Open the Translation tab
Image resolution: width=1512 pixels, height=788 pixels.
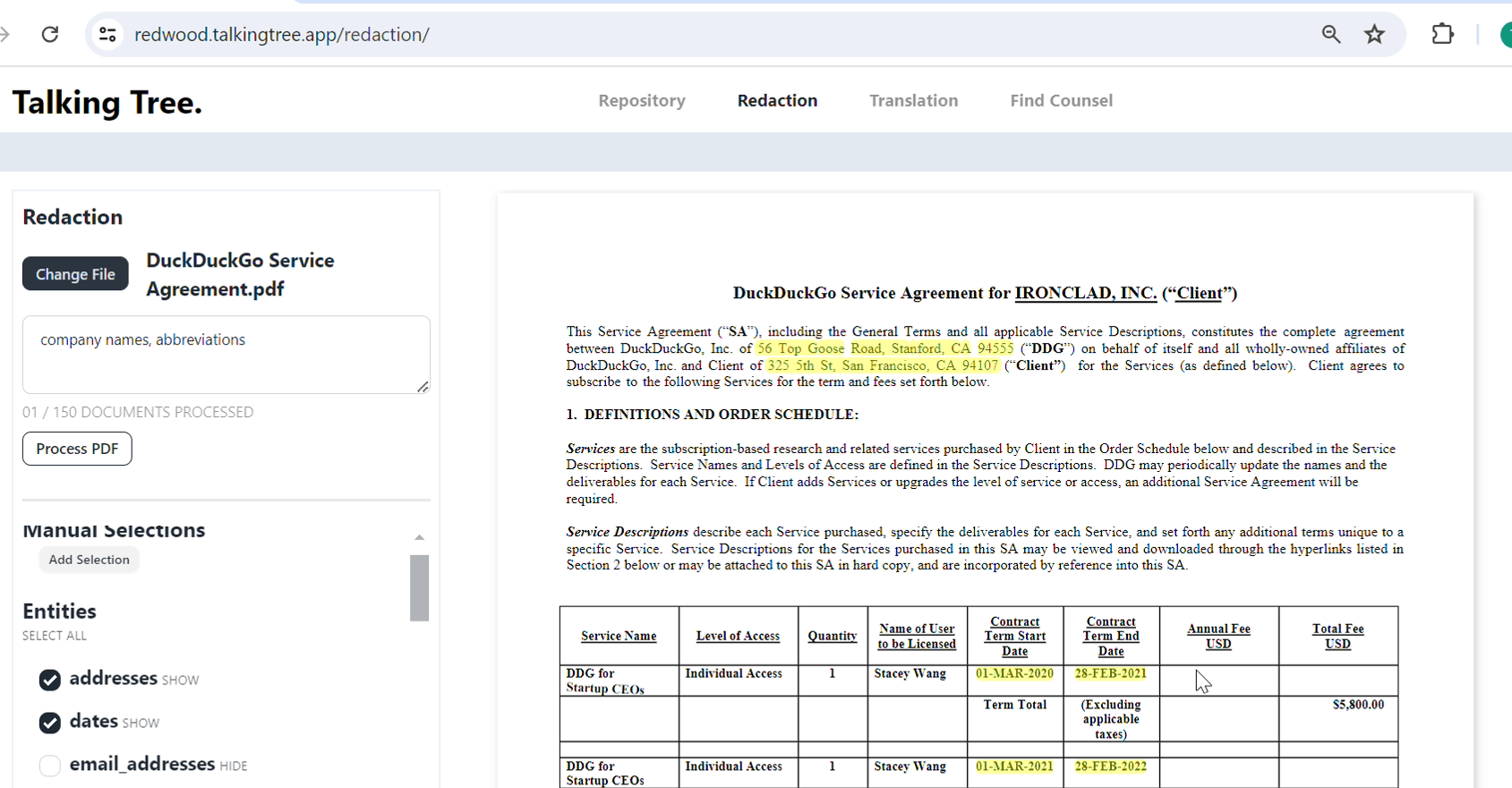(913, 100)
